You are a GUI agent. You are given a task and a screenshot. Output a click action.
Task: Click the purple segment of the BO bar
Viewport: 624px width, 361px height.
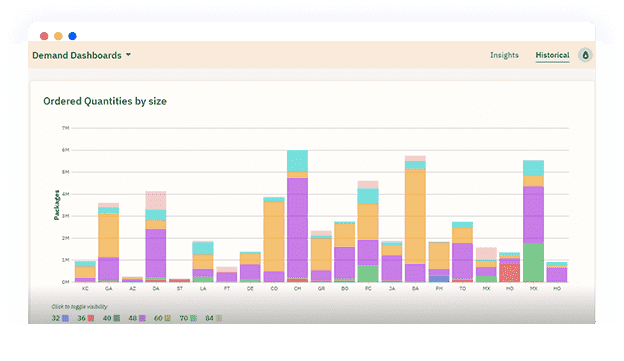click(345, 263)
